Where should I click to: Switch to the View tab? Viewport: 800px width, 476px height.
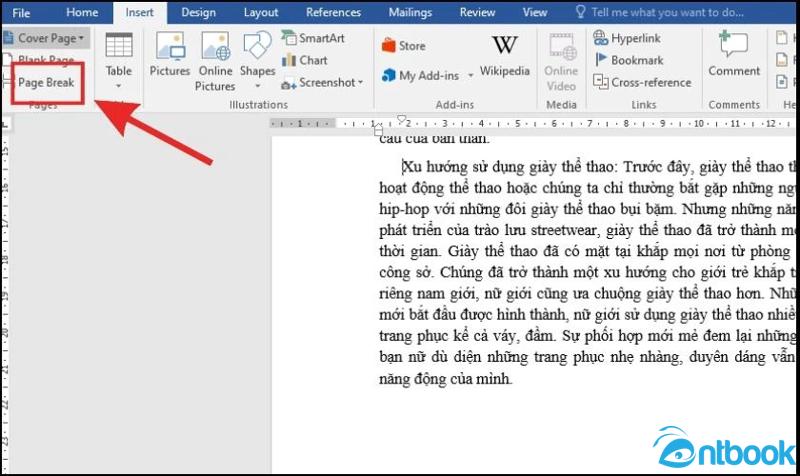point(534,12)
